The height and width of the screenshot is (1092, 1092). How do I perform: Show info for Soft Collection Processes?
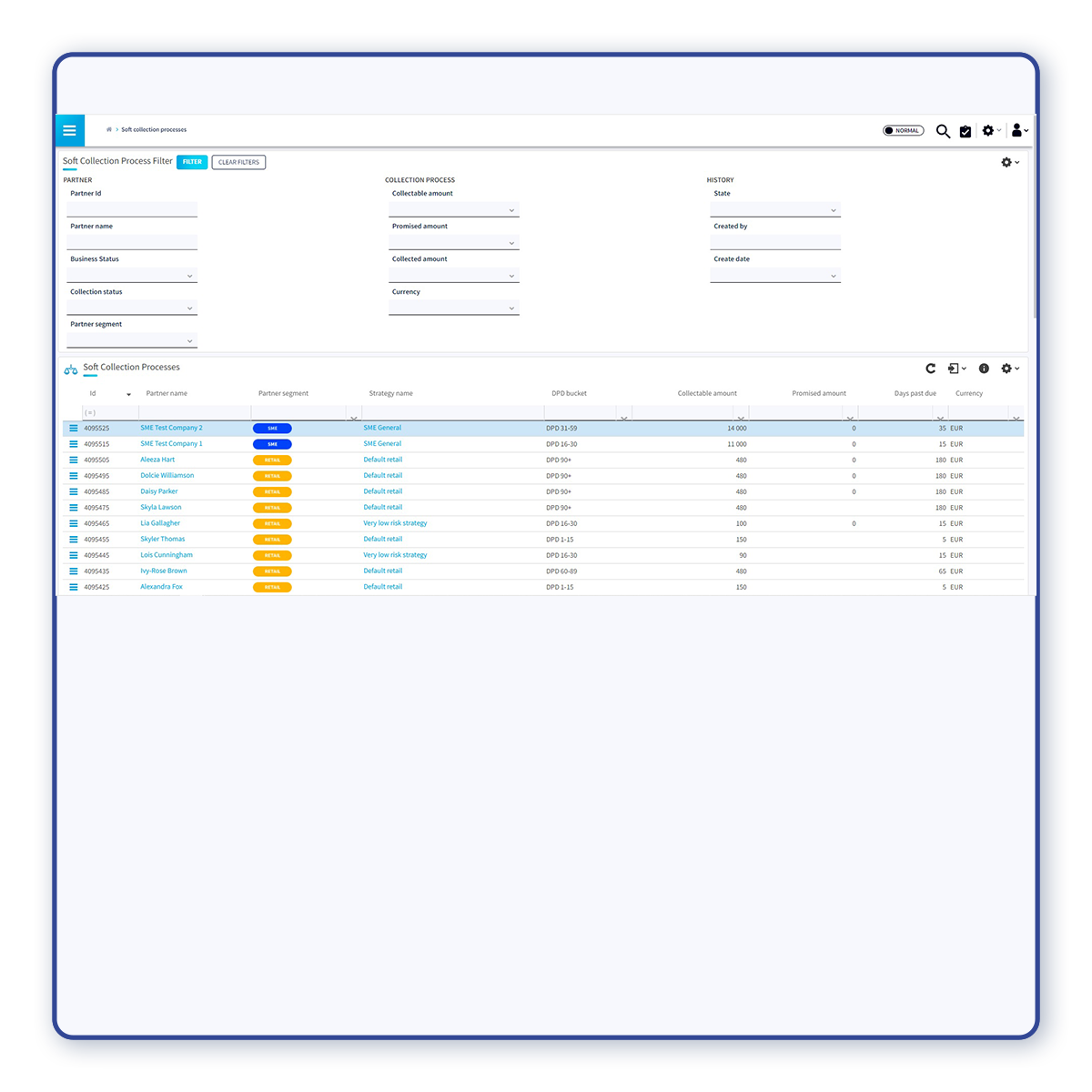984,369
